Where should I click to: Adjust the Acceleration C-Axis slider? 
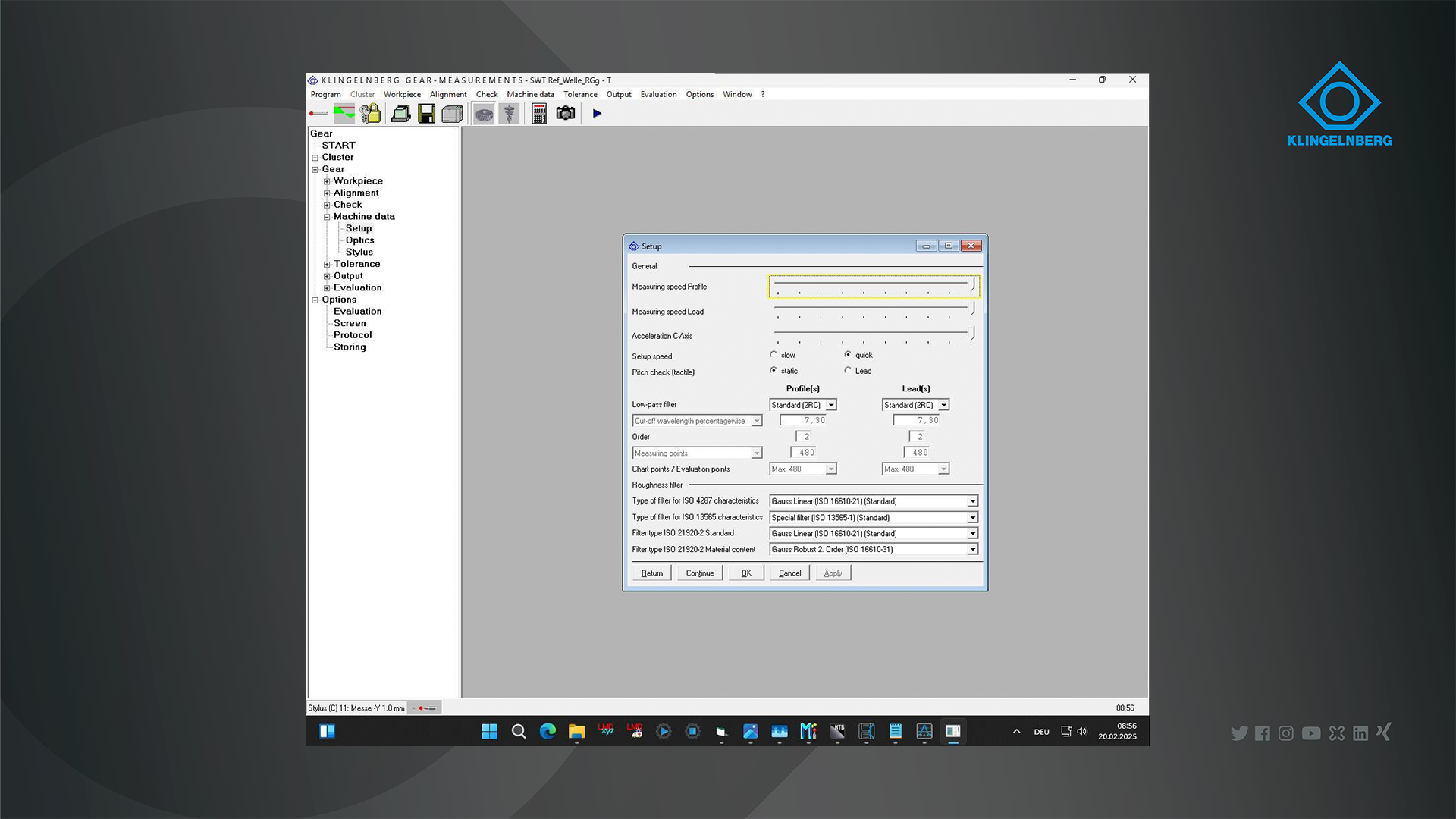[874, 335]
